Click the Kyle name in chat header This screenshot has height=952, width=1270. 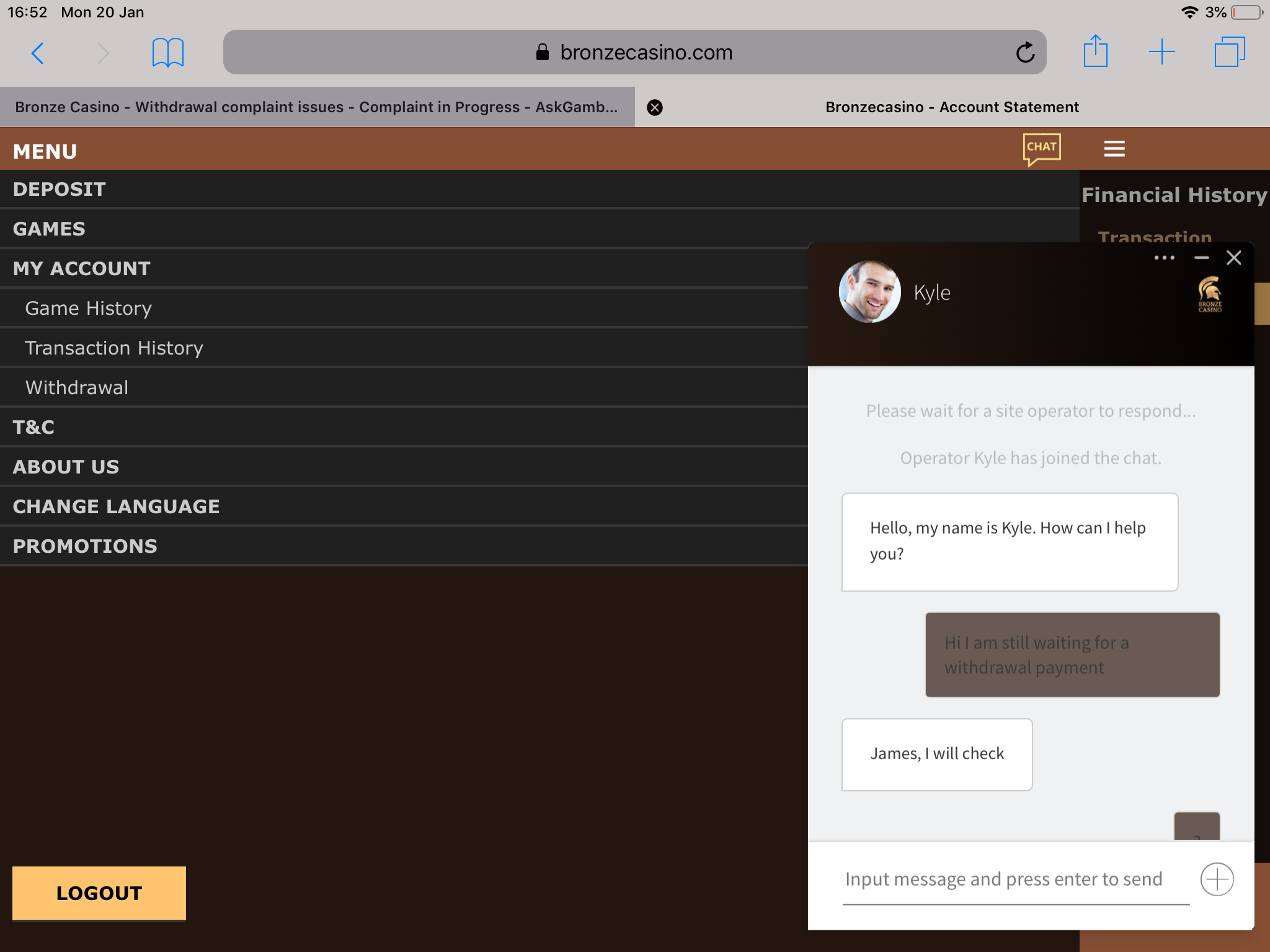[x=932, y=293]
